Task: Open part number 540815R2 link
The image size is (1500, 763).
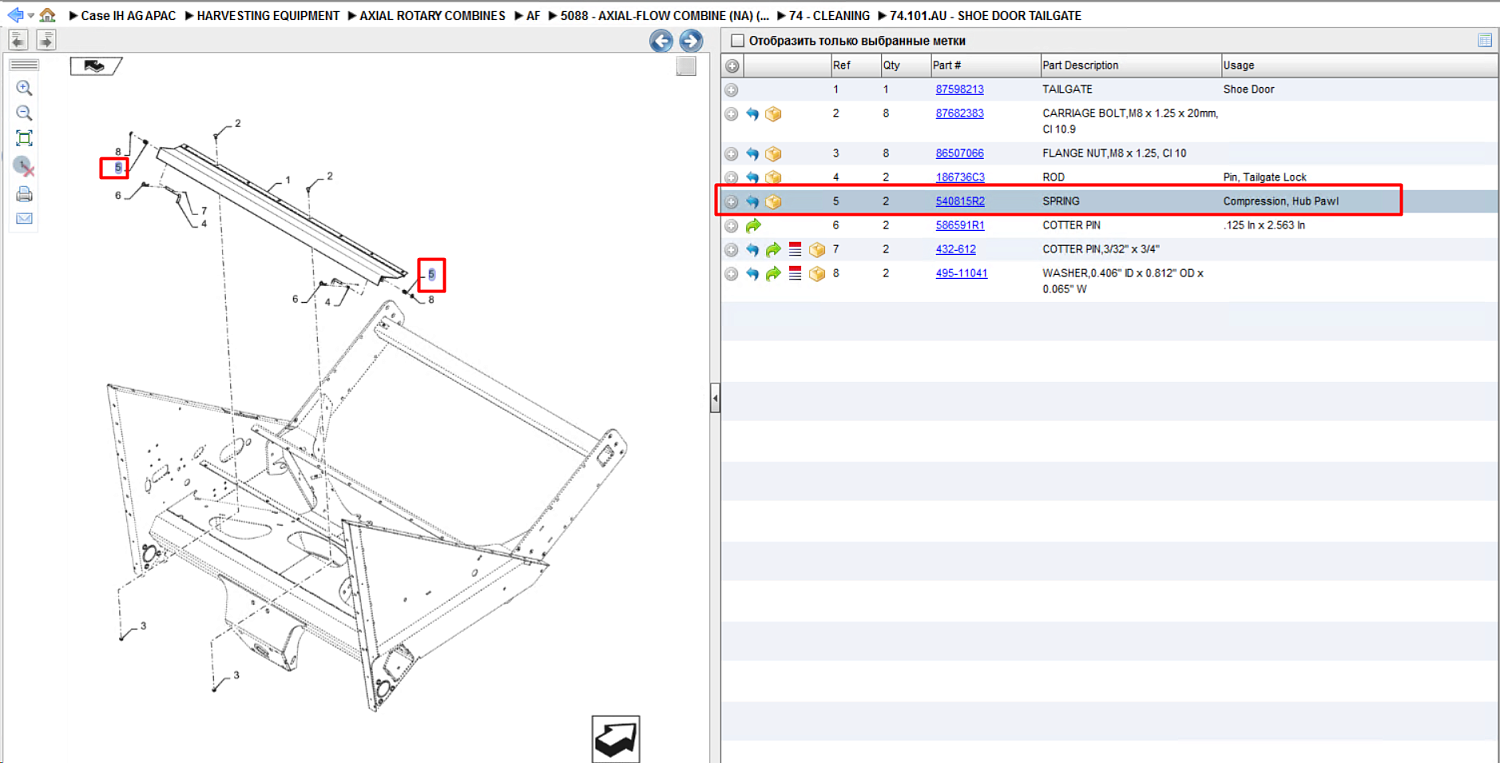Action: click(960, 201)
